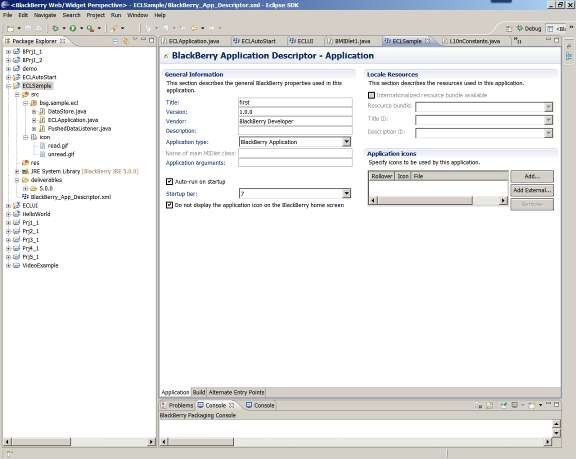The image size is (576, 459).
Task: Click the External Tools toolbar icon
Action: [x=90, y=28]
